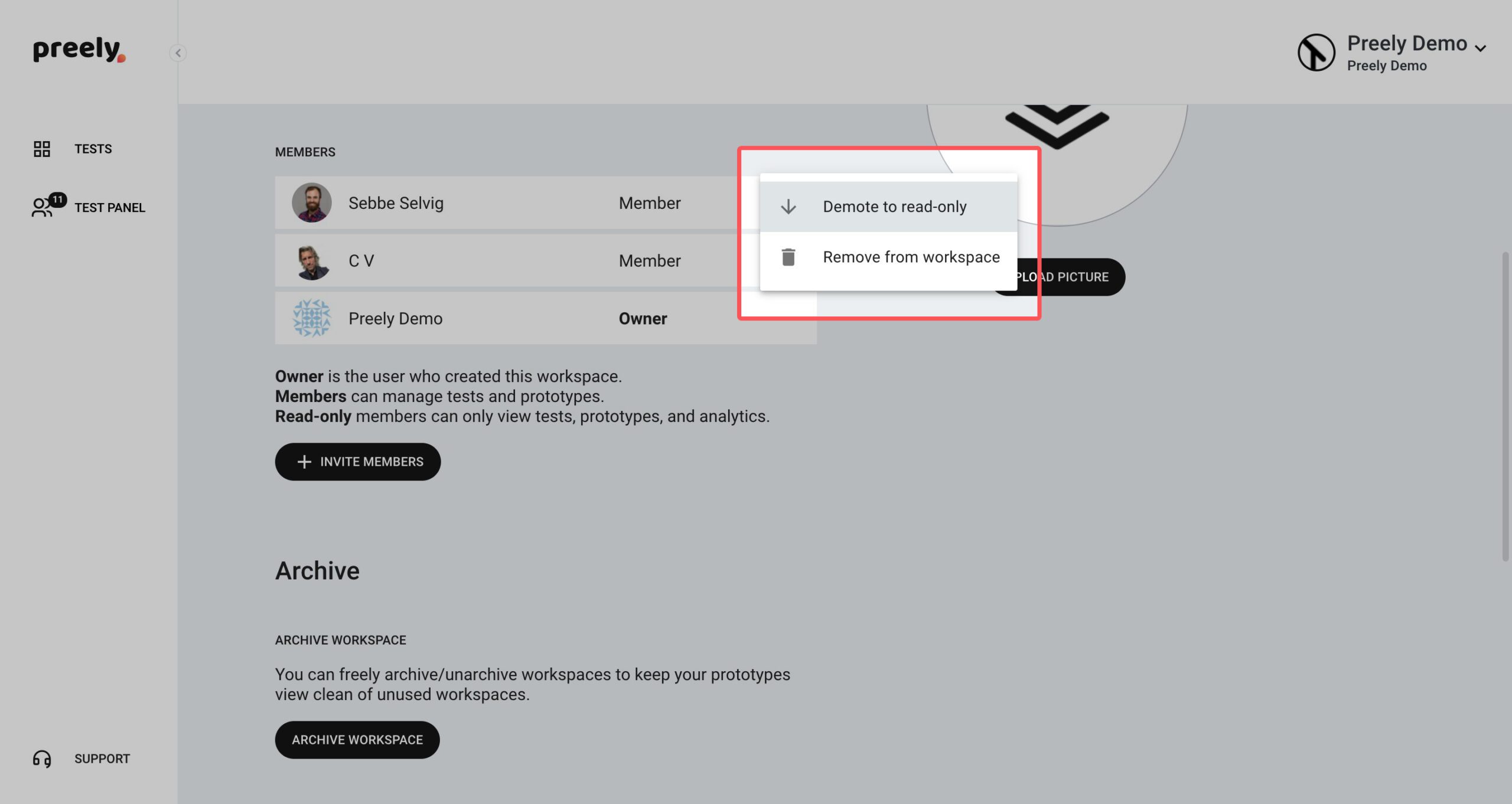Click the Invite Members button

click(x=358, y=462)
